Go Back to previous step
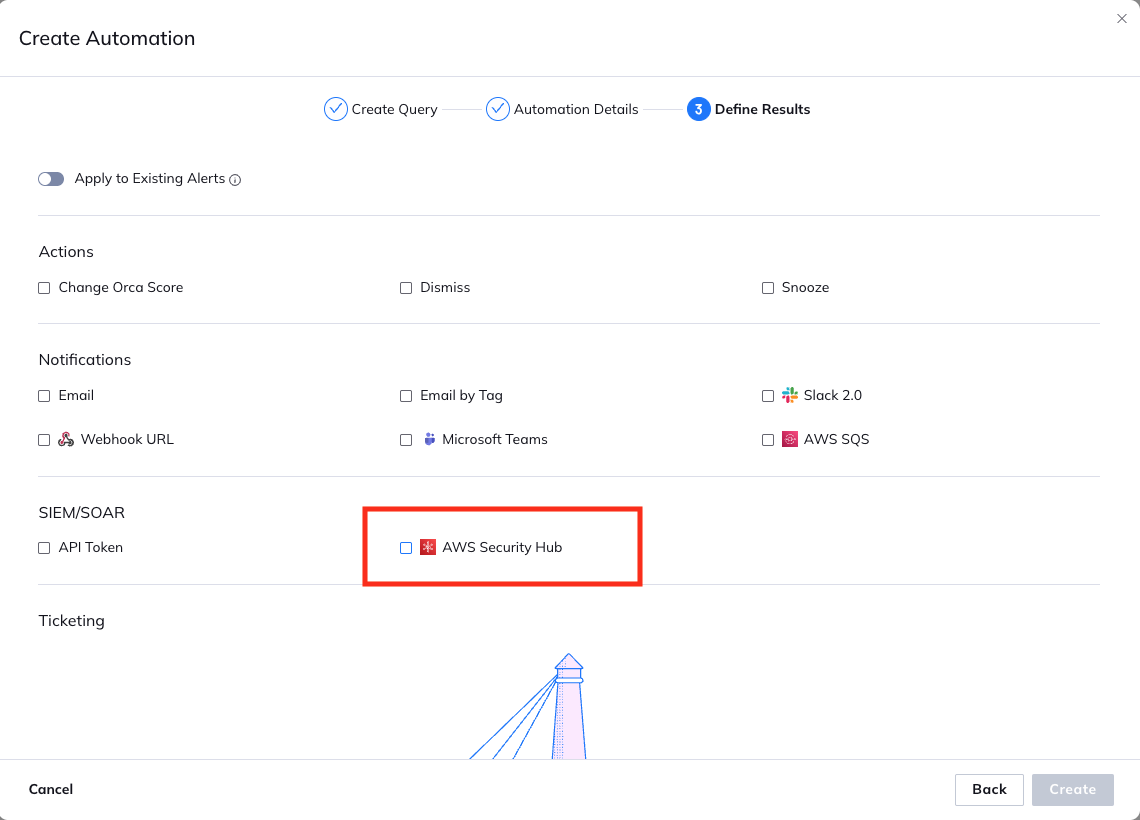1140x820 pixels. click(x=989, y=789)
